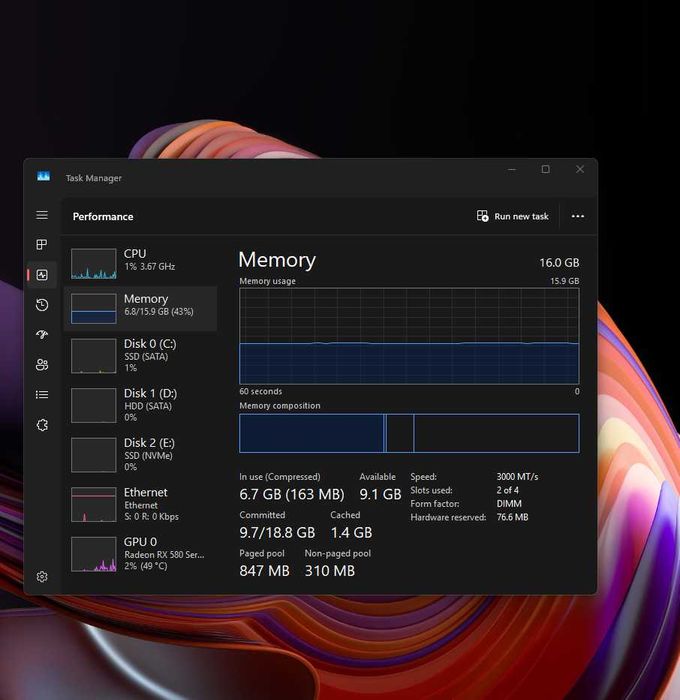
Task: Select Memory in the performance list
Action: click(141, 308)
